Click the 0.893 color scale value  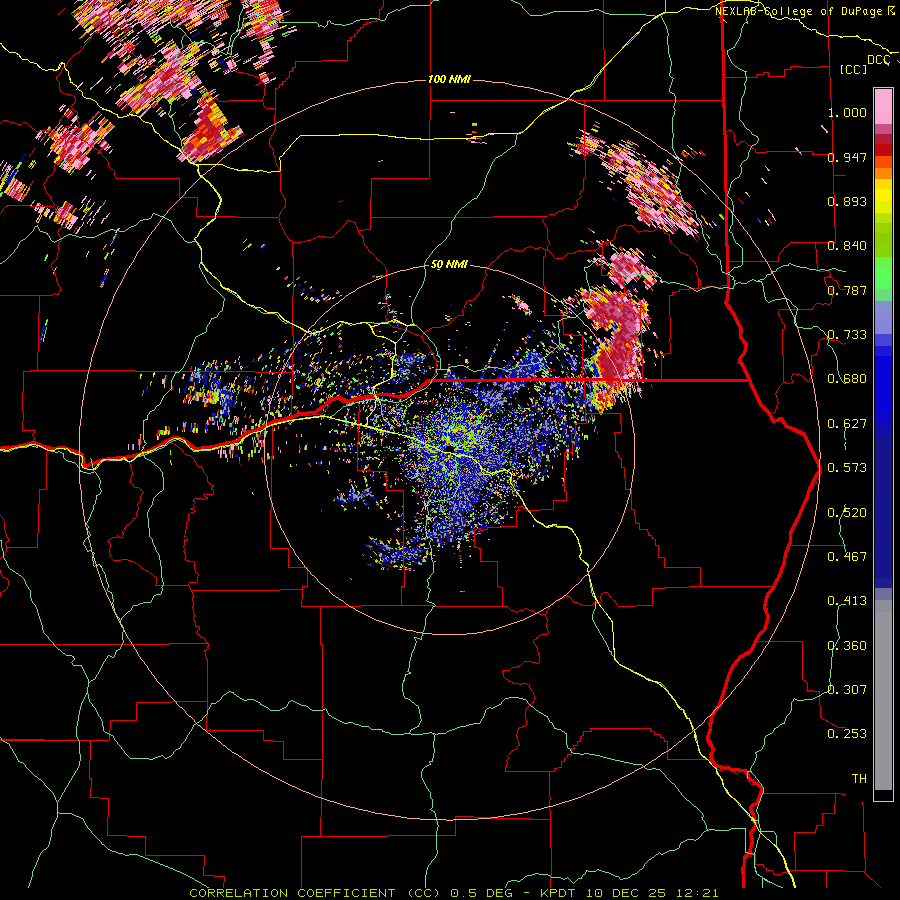[x=847, y=201]
